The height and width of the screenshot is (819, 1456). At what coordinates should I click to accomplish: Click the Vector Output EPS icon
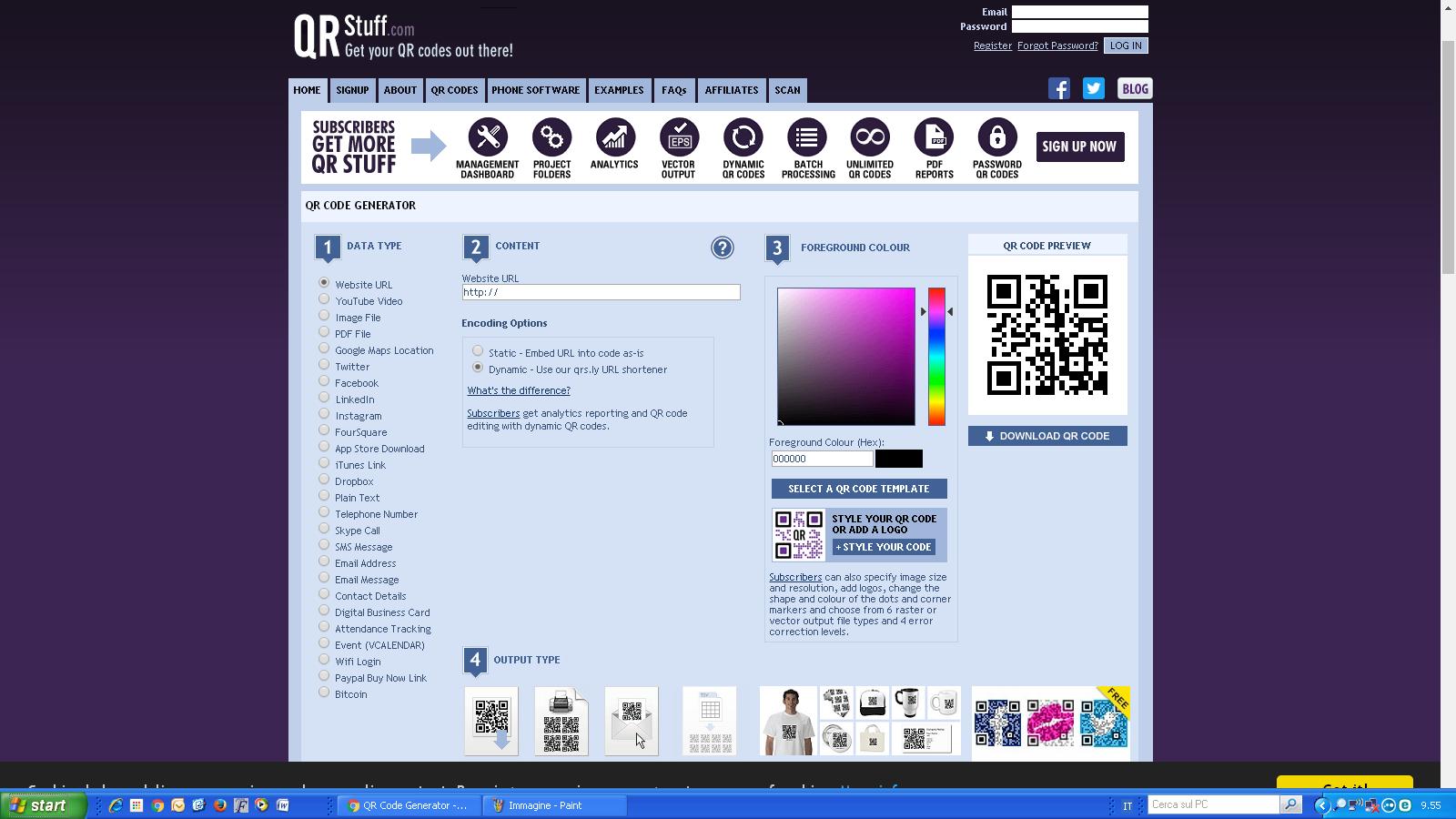[679, 137]
